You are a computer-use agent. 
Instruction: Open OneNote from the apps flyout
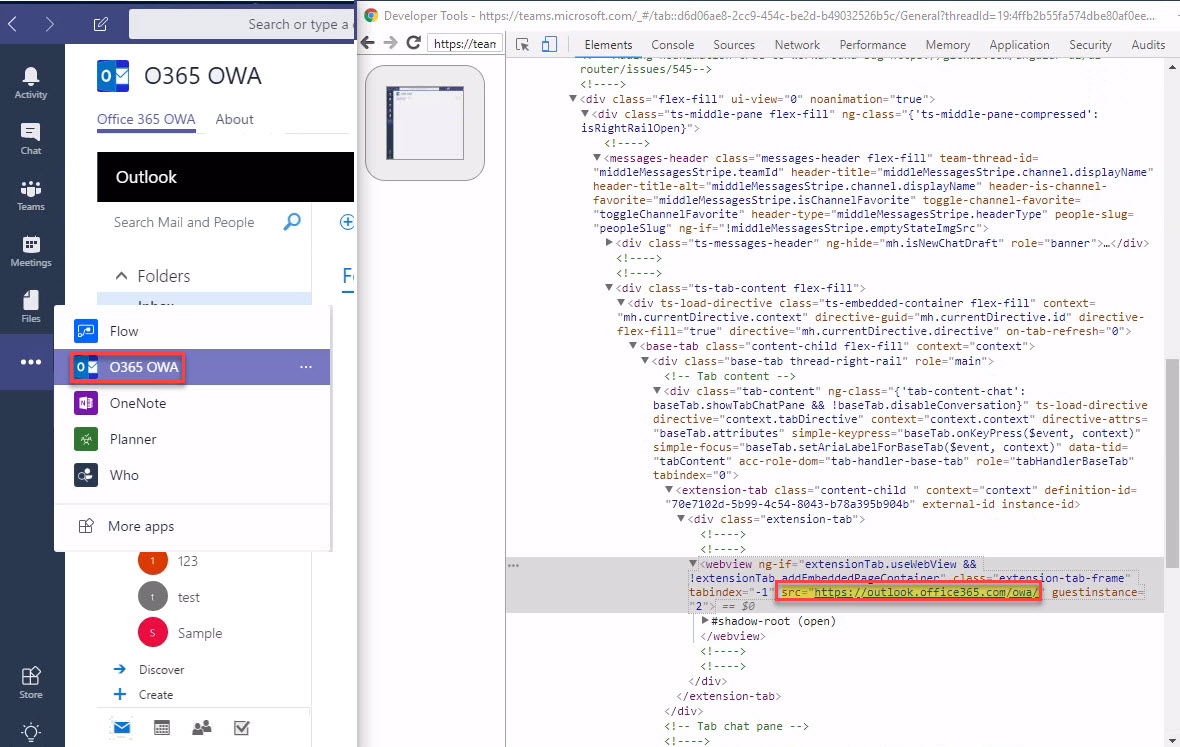(x=193, y=403)
